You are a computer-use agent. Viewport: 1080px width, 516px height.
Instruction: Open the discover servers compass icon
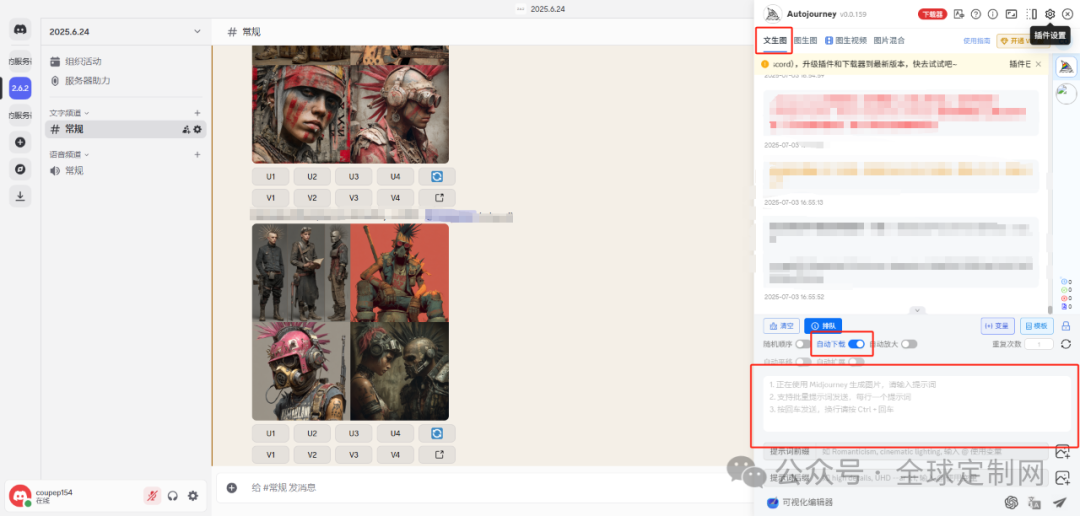click(x=20, y=169)
